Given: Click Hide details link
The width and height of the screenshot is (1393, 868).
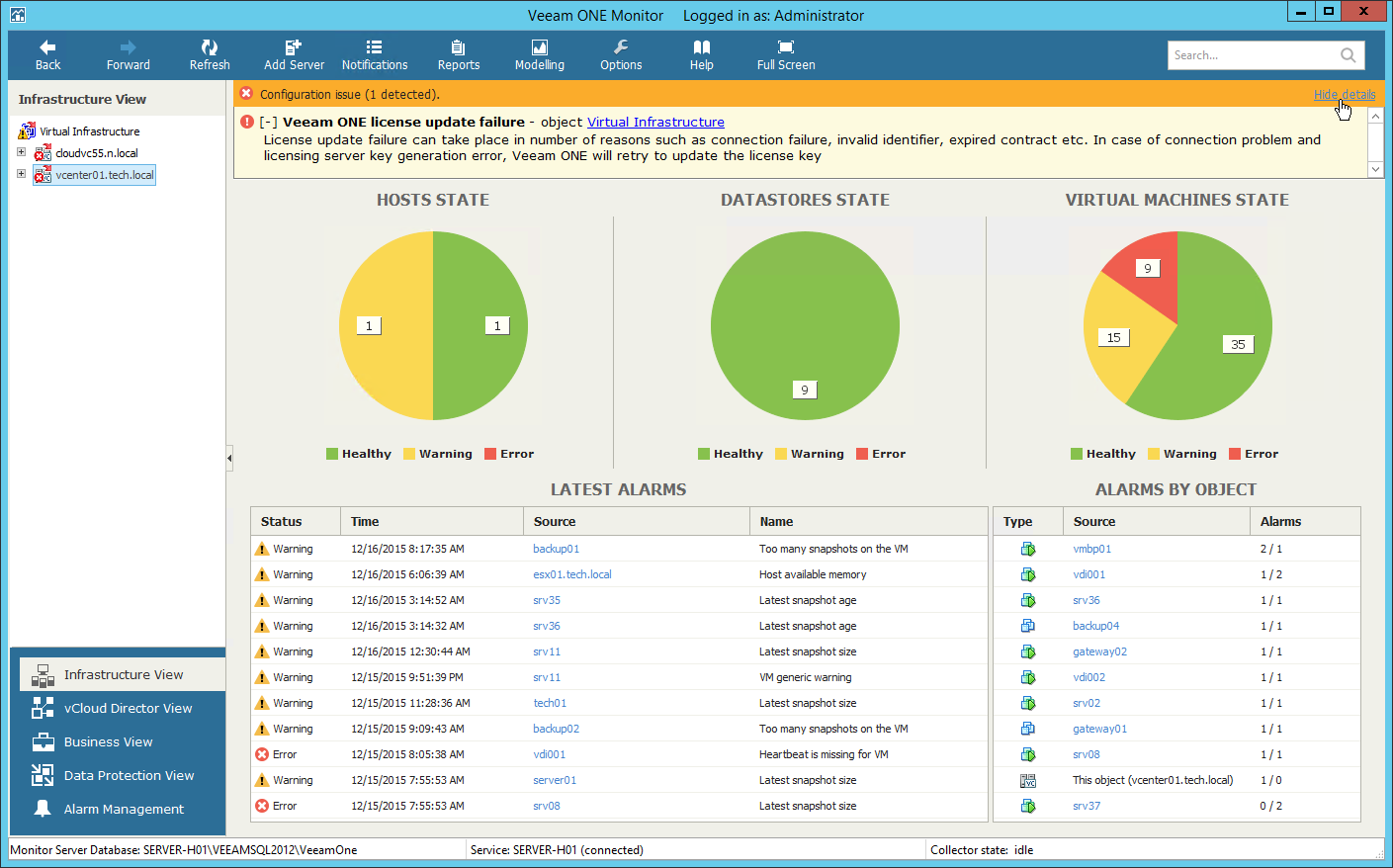Looking at the screenshot, I should point(1345,94).
